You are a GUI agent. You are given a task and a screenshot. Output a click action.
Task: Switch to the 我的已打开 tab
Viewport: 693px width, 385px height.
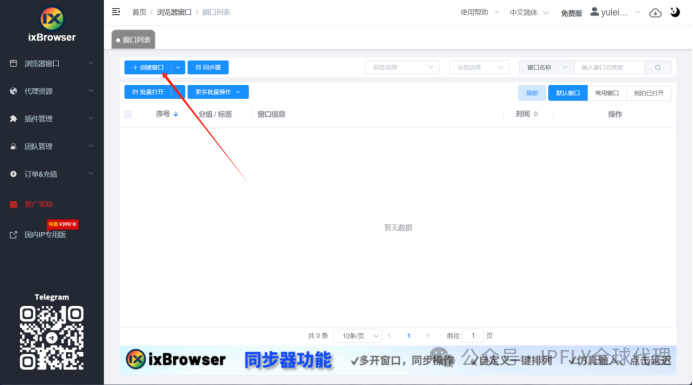pos(648,93)
